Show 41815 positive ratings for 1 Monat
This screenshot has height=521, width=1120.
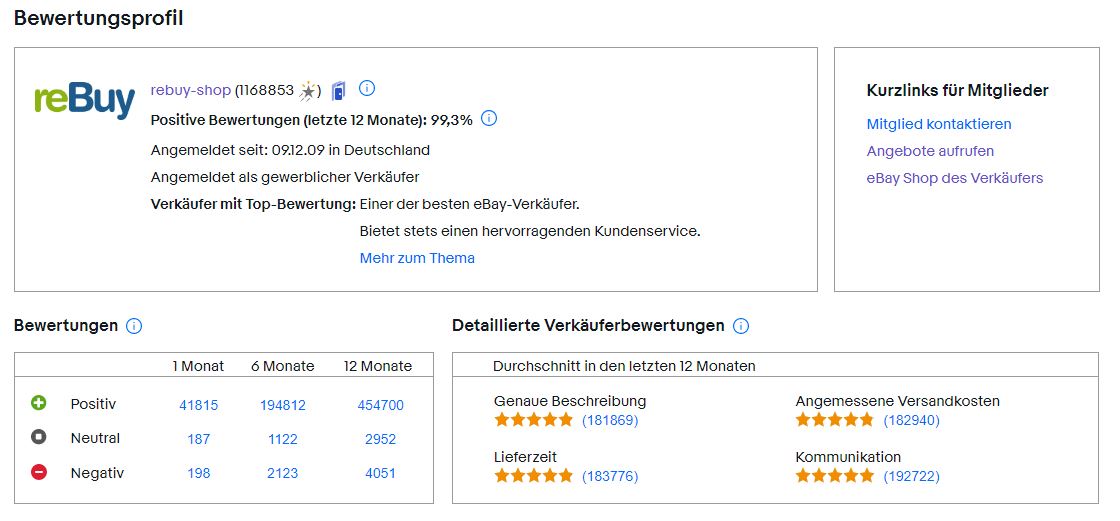(199, 405)
